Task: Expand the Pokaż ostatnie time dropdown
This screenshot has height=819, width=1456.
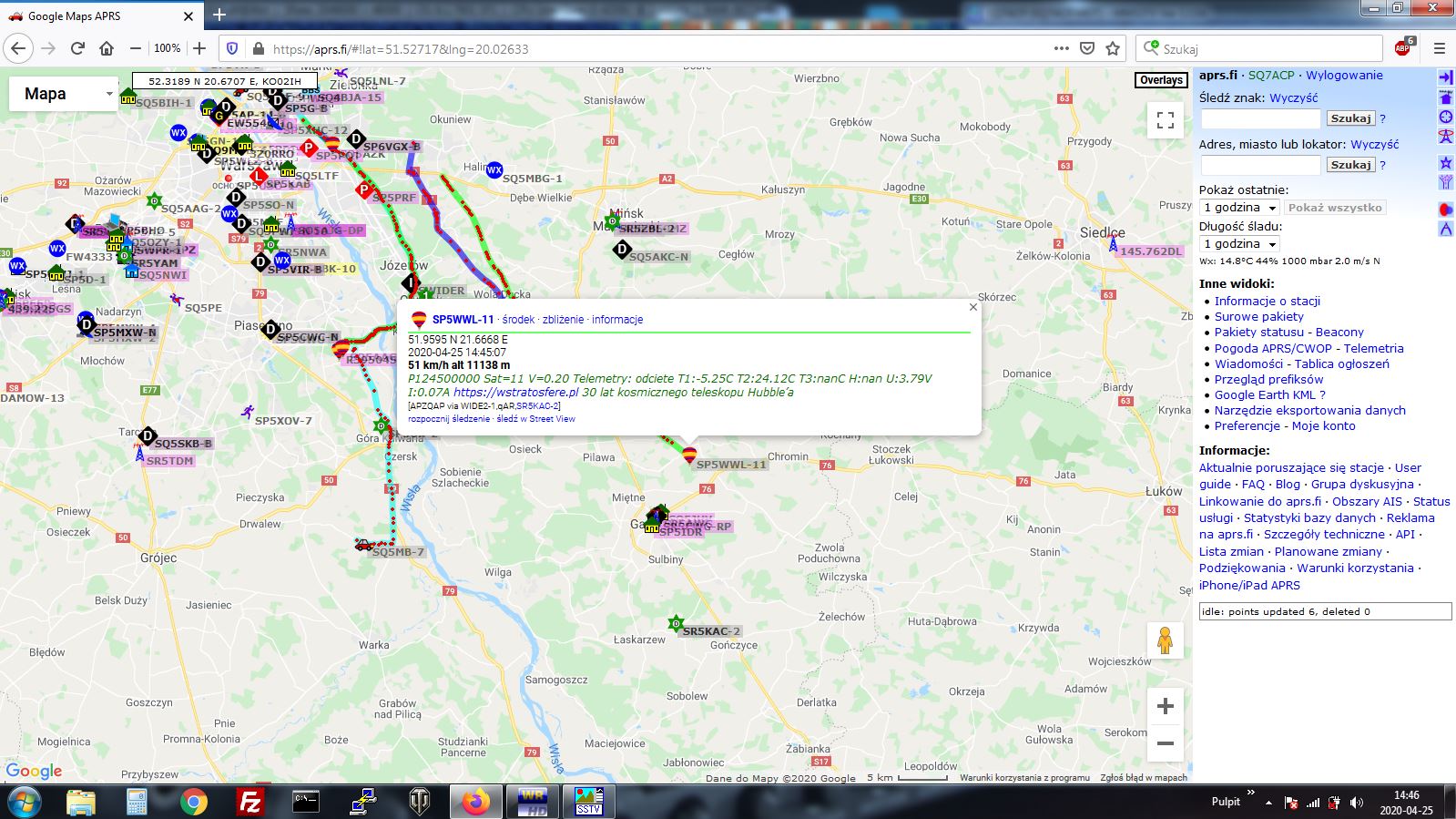Action: [1239, 208]
